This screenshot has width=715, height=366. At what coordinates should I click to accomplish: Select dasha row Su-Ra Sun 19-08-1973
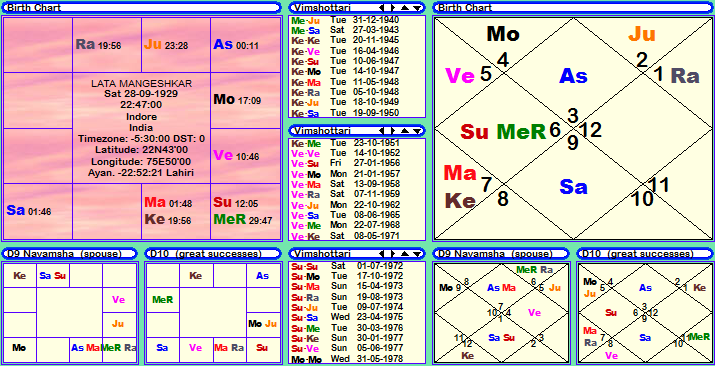347,297
